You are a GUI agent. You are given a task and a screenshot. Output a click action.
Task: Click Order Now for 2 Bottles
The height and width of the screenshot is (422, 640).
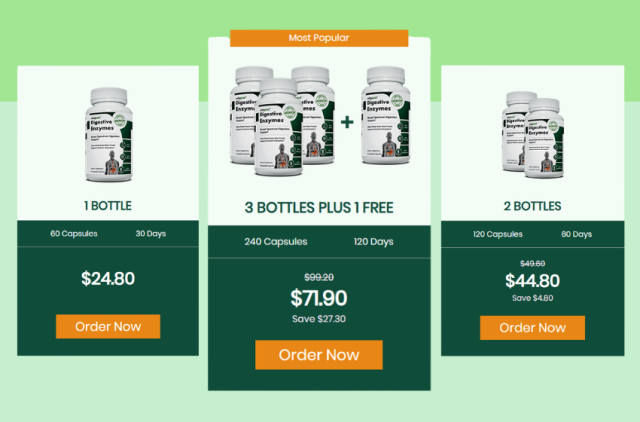[x=532, y=328]
